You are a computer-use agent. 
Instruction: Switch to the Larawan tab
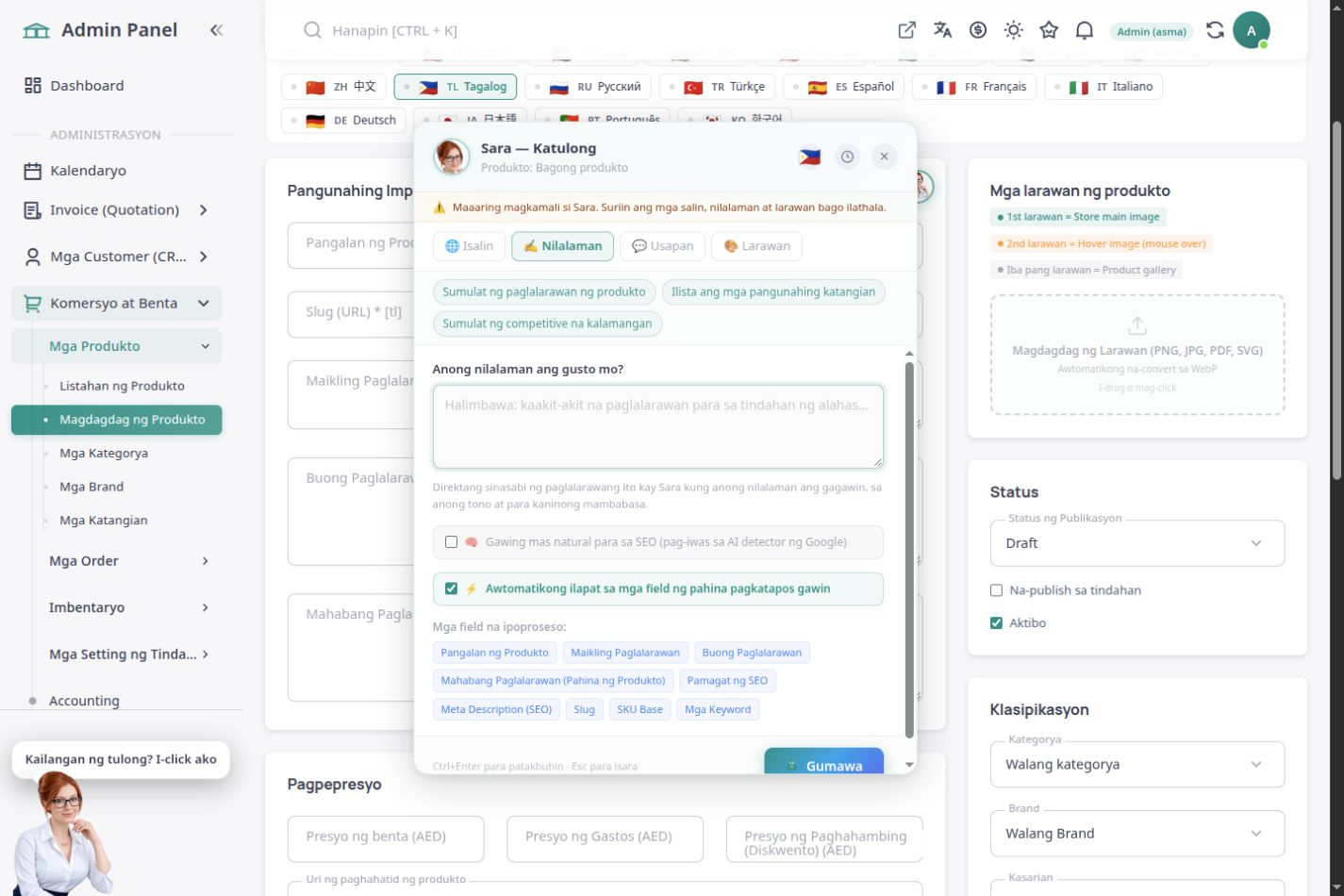click(x=756, y=246)
